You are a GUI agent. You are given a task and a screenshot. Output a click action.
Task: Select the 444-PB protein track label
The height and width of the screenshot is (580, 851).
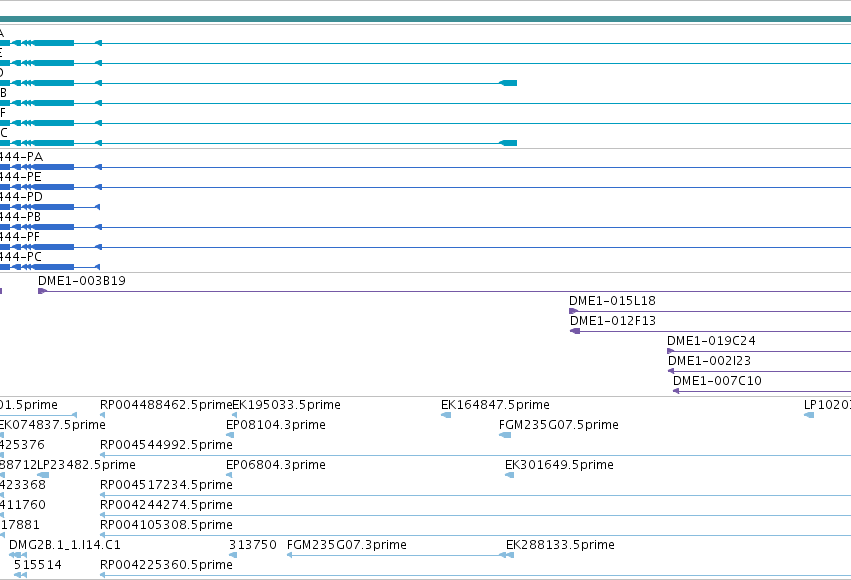point(21,217)
